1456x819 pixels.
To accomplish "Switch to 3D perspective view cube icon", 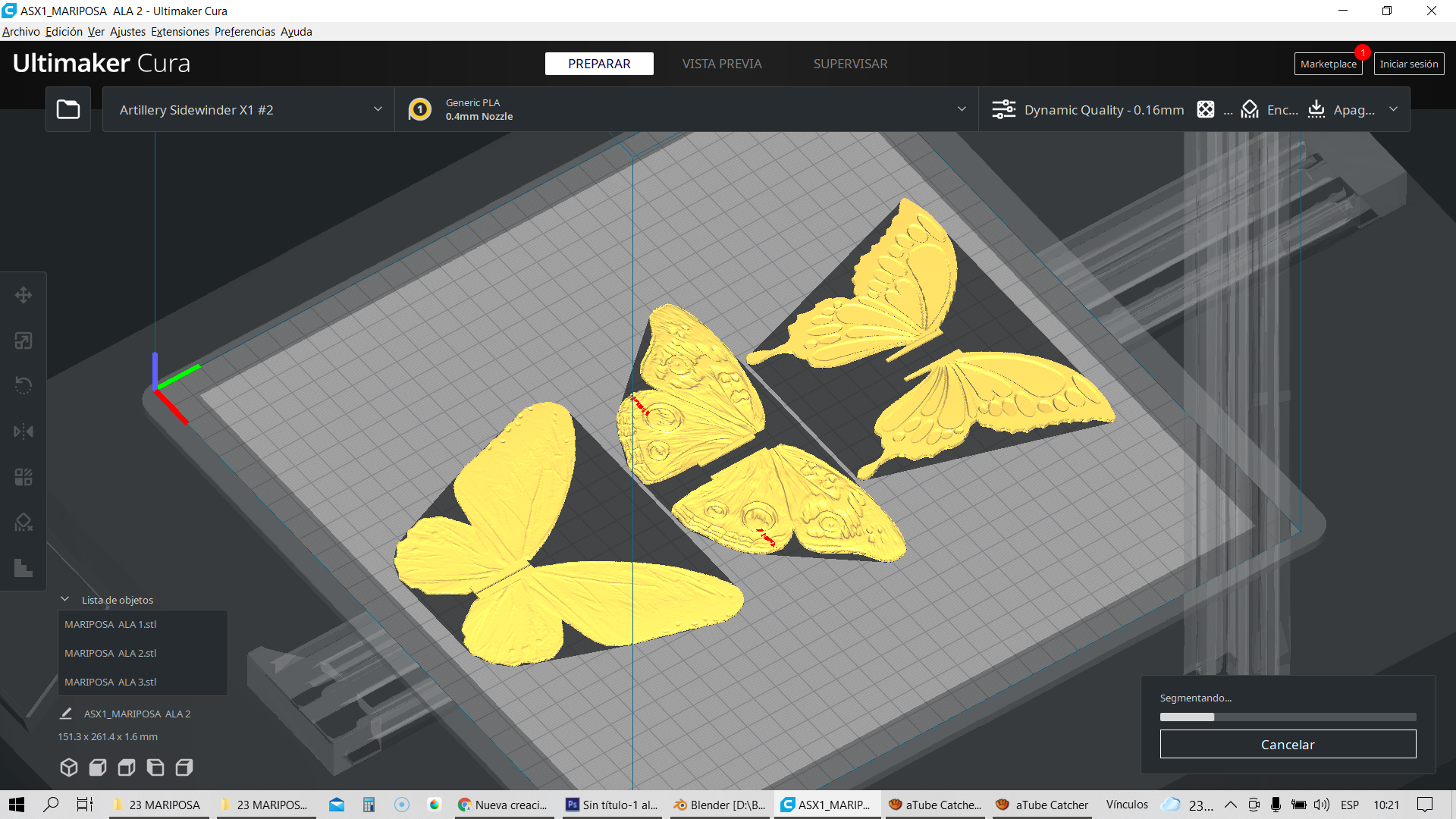I will click(69, 767).
